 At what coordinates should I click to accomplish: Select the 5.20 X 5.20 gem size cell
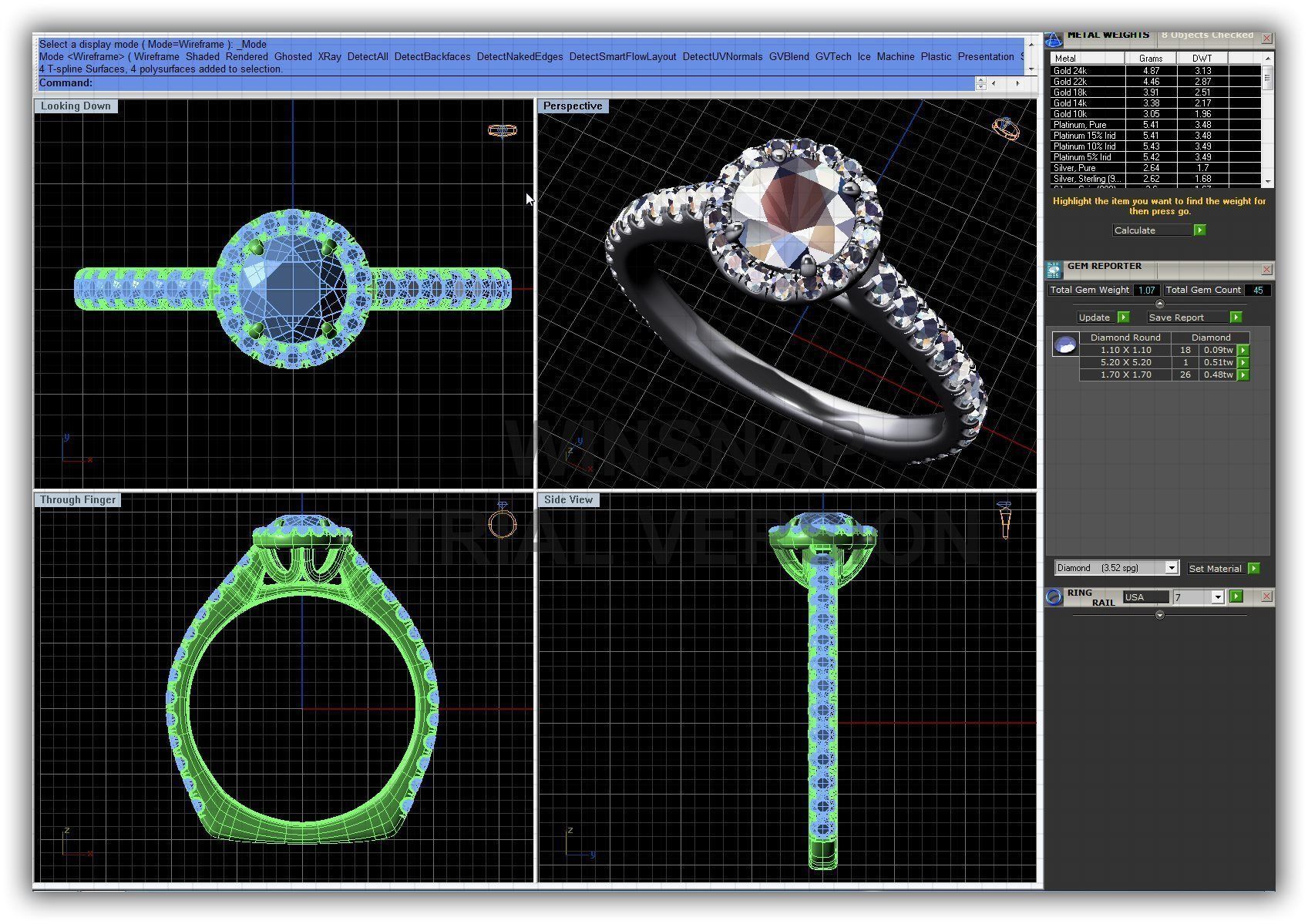point(1125,362)
